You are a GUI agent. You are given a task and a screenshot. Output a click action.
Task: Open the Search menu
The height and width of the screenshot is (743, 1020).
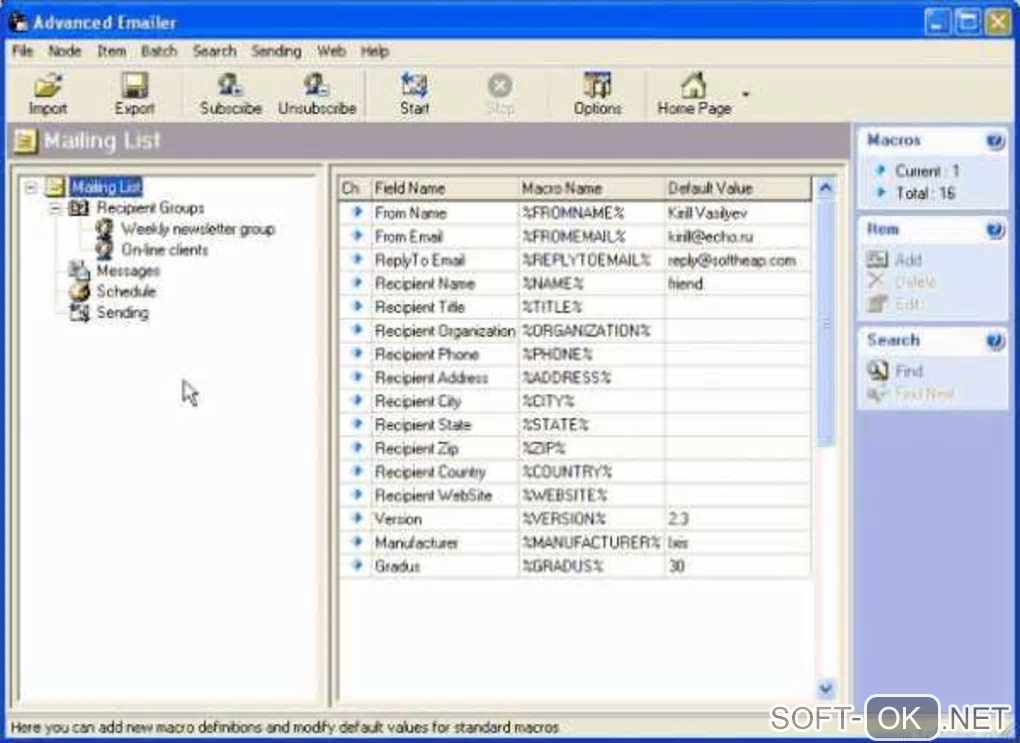214,51
